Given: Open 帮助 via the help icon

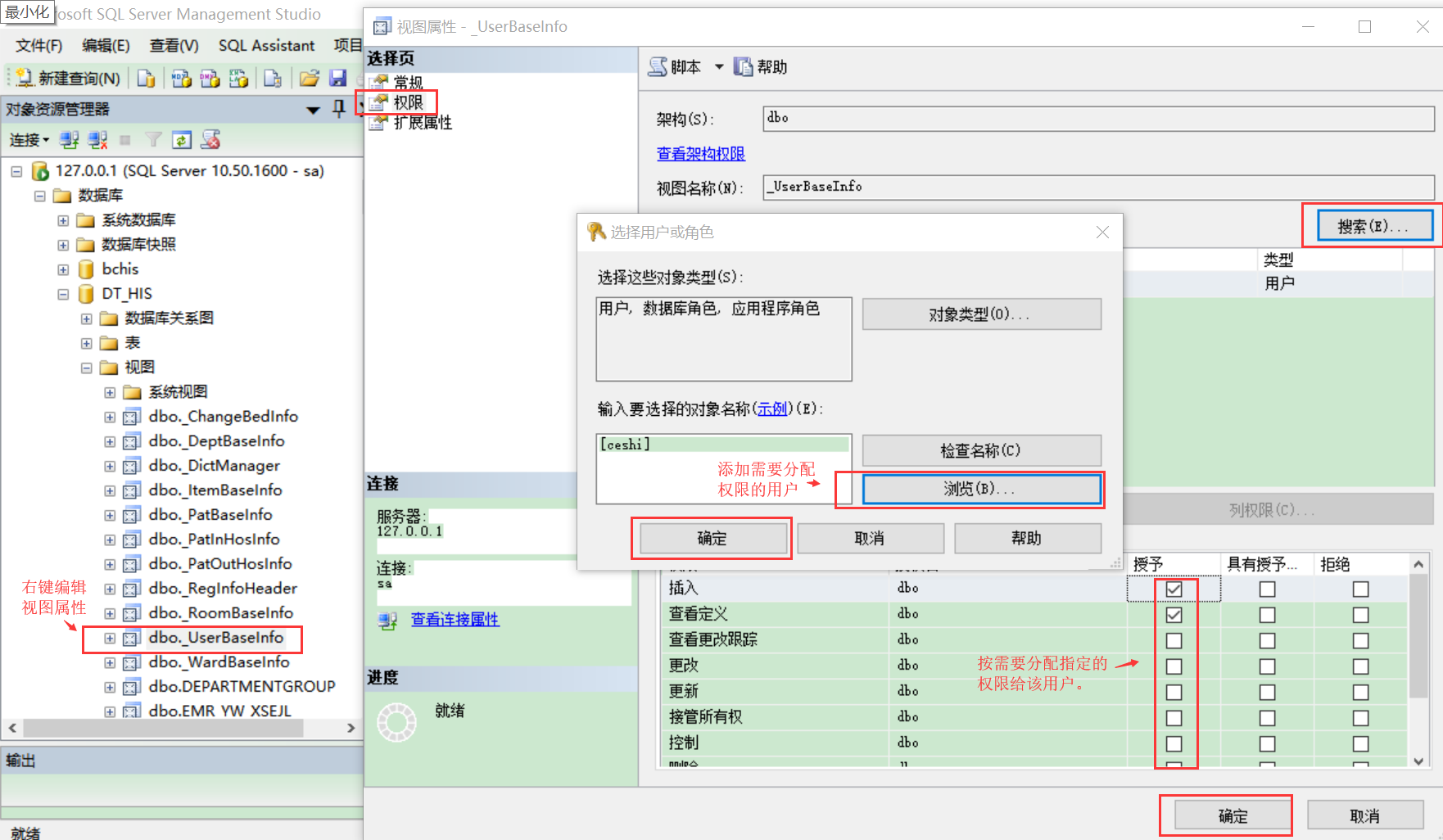Looking at the screenshot, I should (742, 66).
